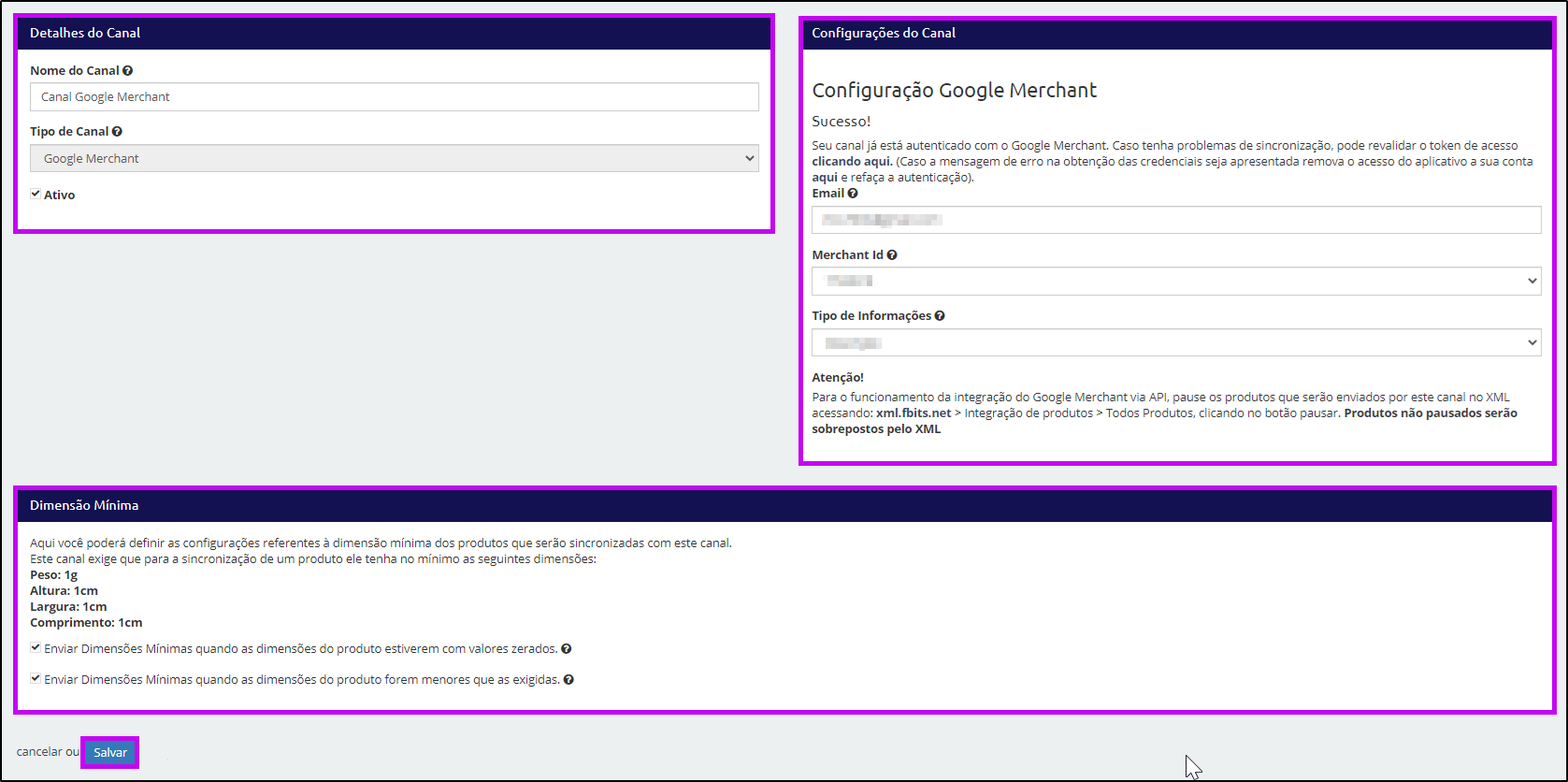Click the 'Largura: 1cm' text
Image resolution: width=1568 pixels, height=782 pixels.
coord(68,607)
